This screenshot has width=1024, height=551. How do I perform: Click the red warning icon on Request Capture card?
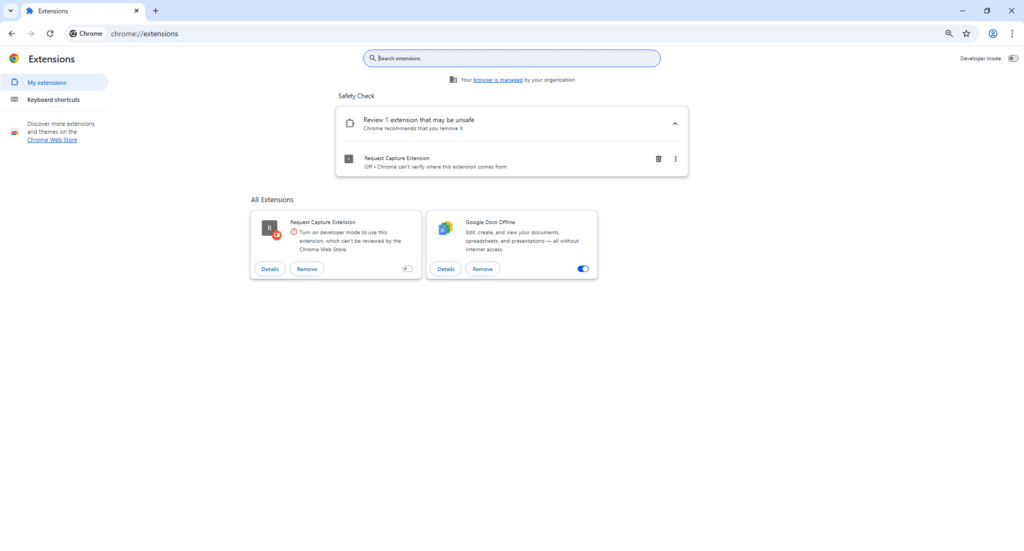tap(294, 232)
